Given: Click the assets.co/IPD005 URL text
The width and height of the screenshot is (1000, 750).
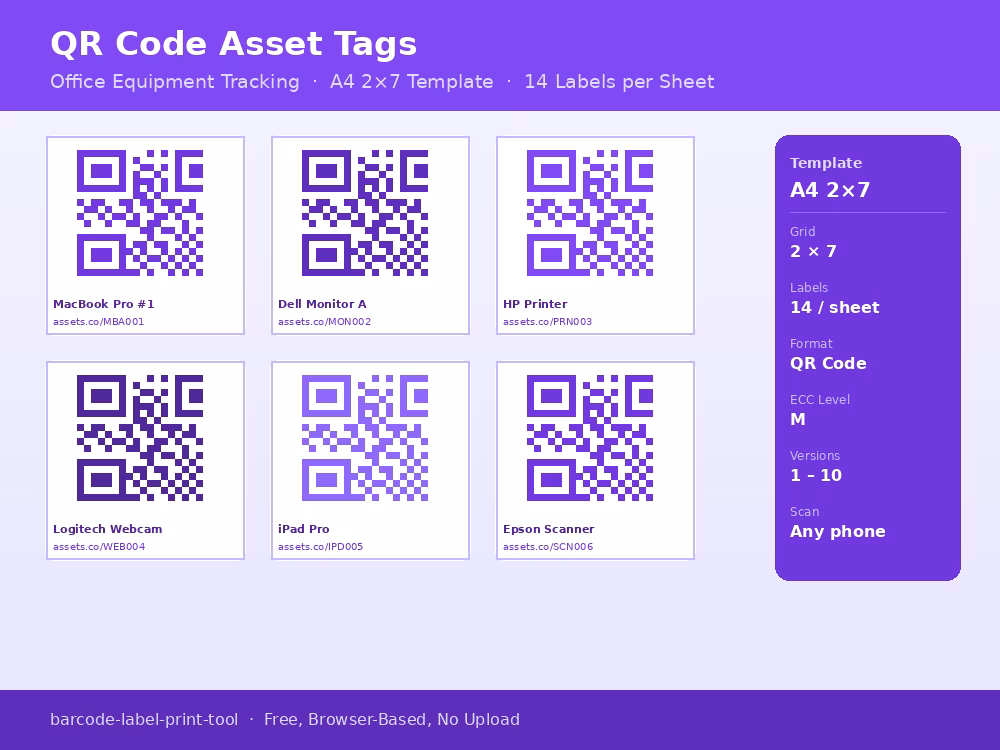Looking at the screenshot, I should pyautogui.click(x=320, y=547).
